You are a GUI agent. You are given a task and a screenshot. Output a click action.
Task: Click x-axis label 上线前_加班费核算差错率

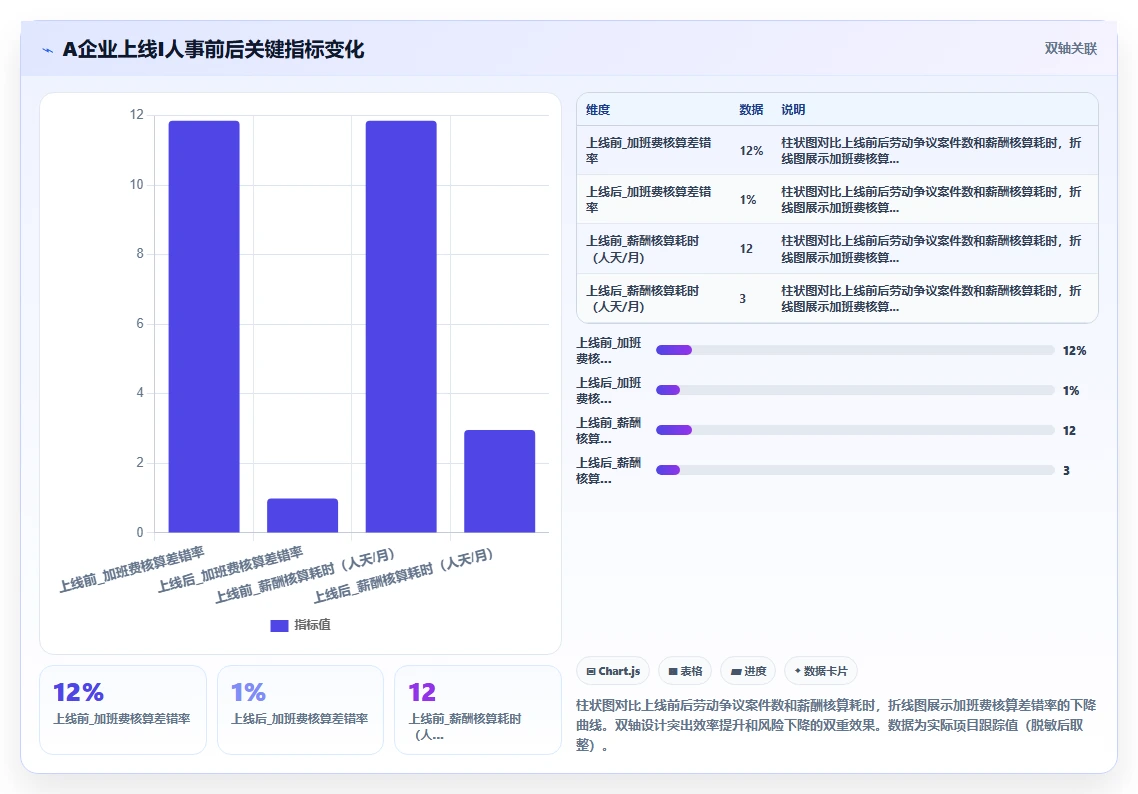point(132,571)
